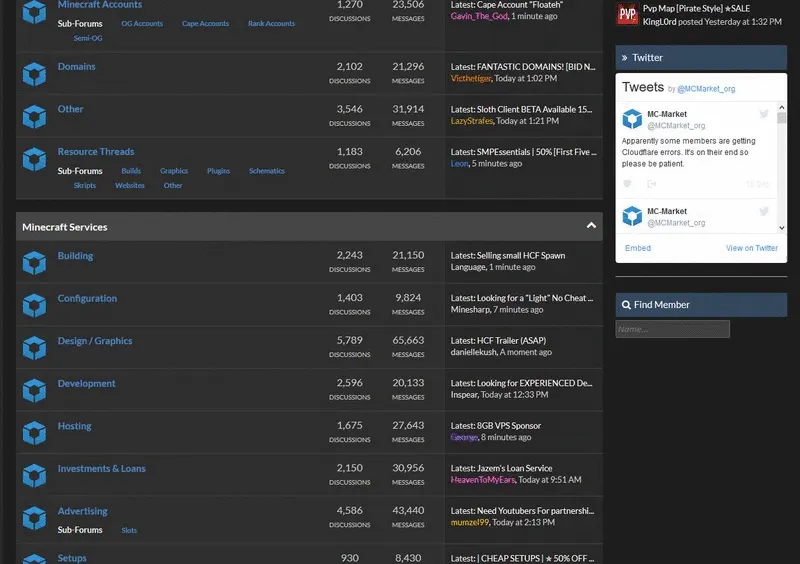Open the Resource Threads forum
This screenshot has height=564, width=800.
[96, 152]
